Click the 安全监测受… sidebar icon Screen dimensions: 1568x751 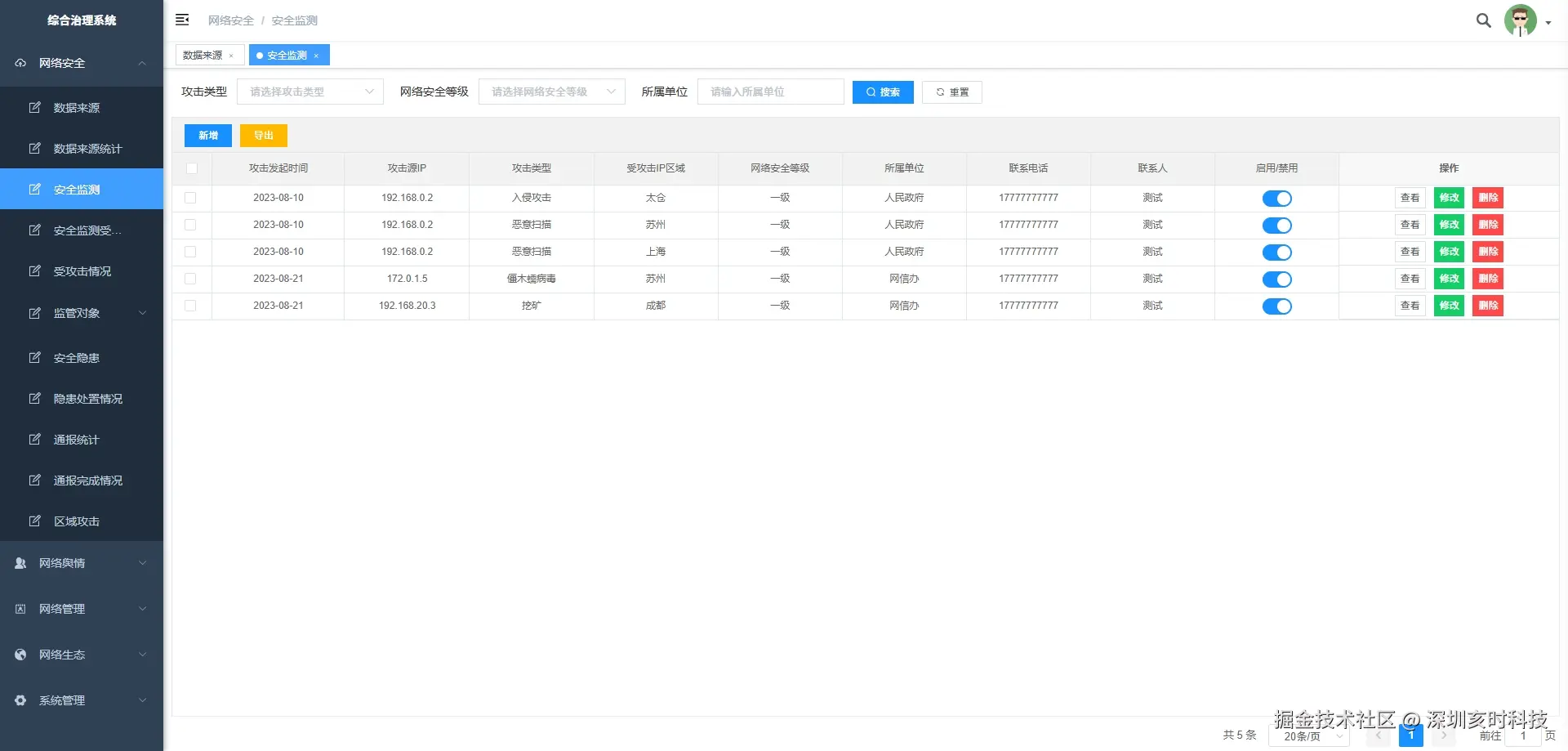tap(35, 230)
